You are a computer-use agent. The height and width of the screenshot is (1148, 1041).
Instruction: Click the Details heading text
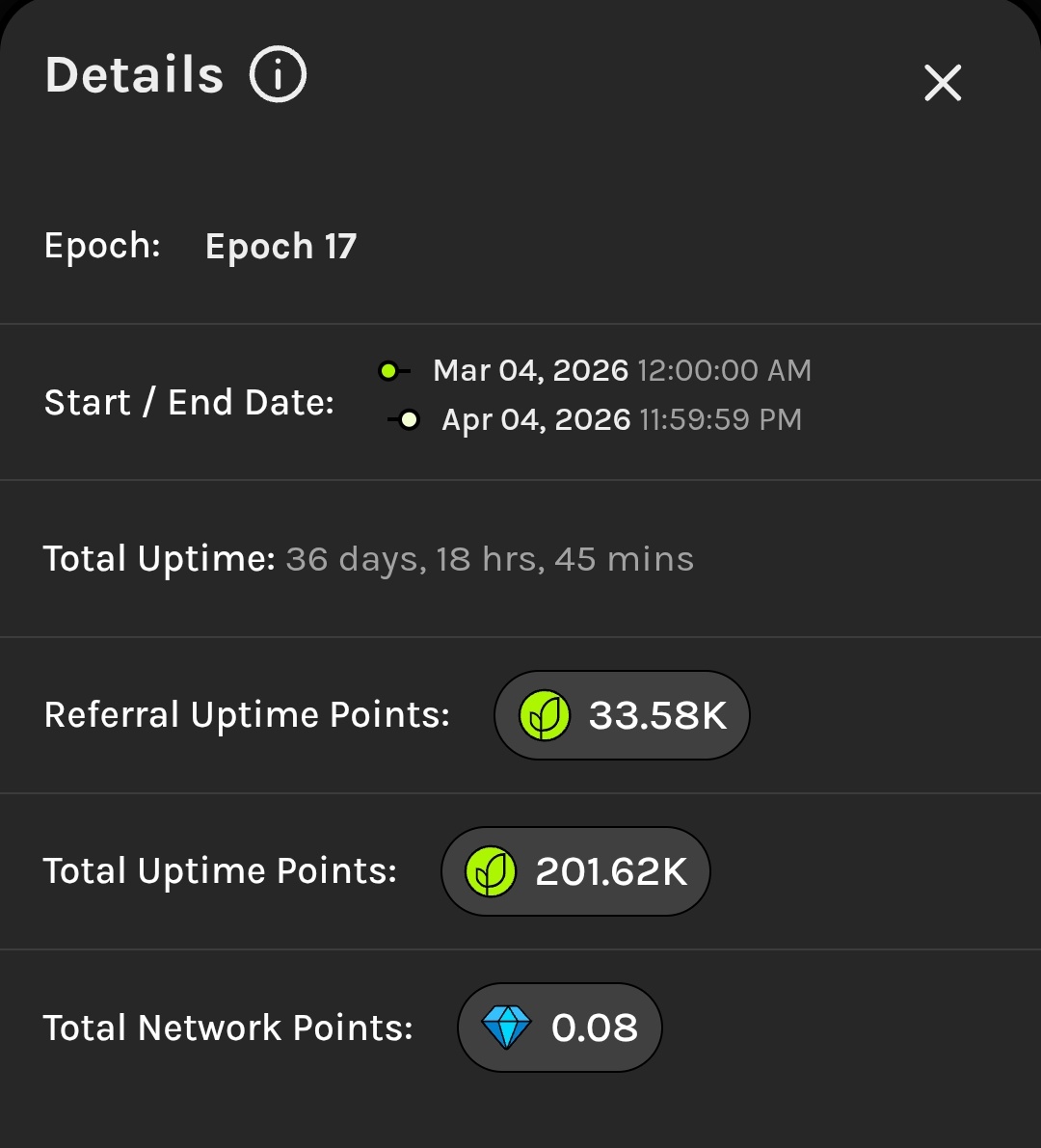tap(134, 75)
